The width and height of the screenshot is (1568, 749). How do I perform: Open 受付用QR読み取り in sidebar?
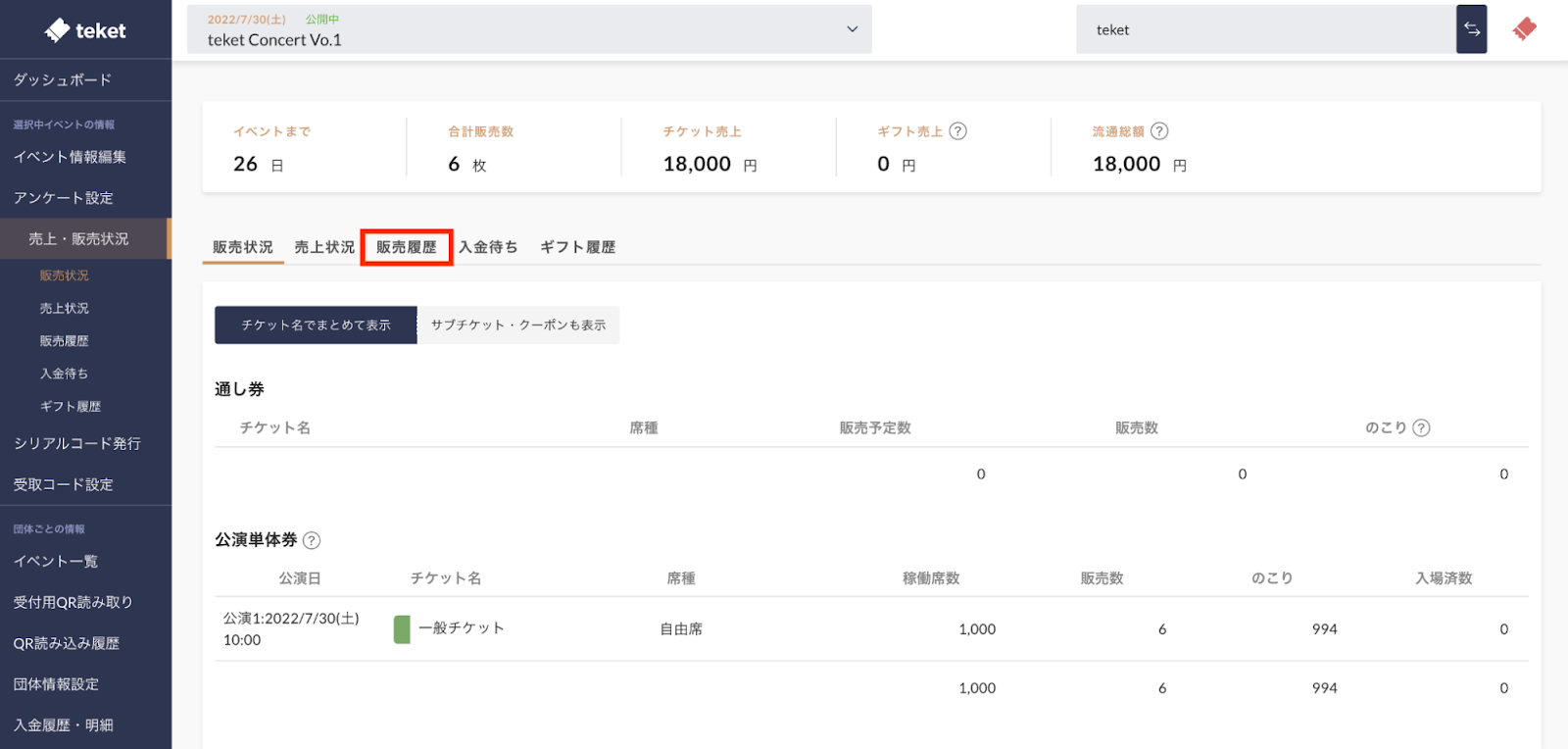pos(73,603)
